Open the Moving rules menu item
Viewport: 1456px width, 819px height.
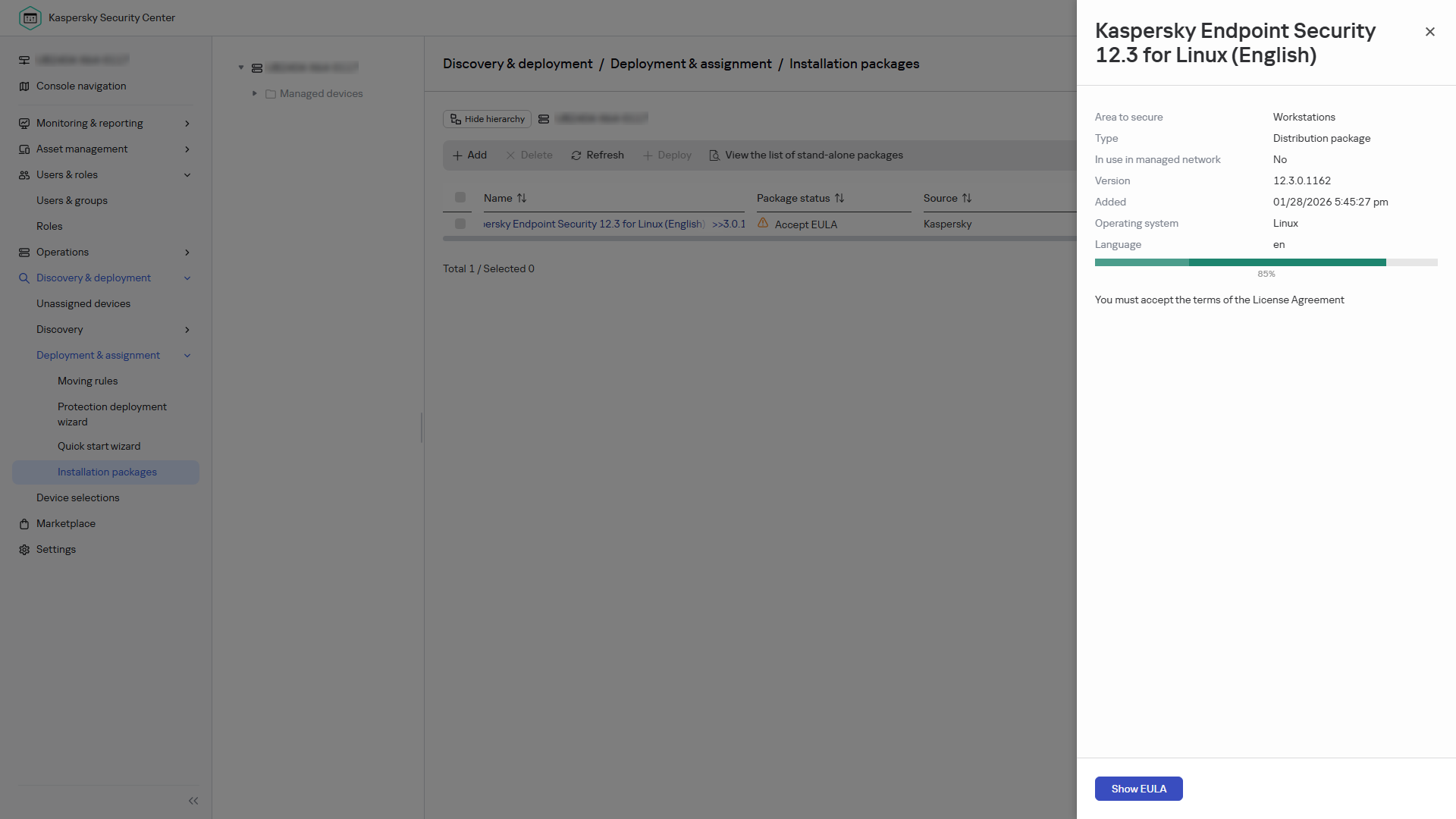pos(88,381)
